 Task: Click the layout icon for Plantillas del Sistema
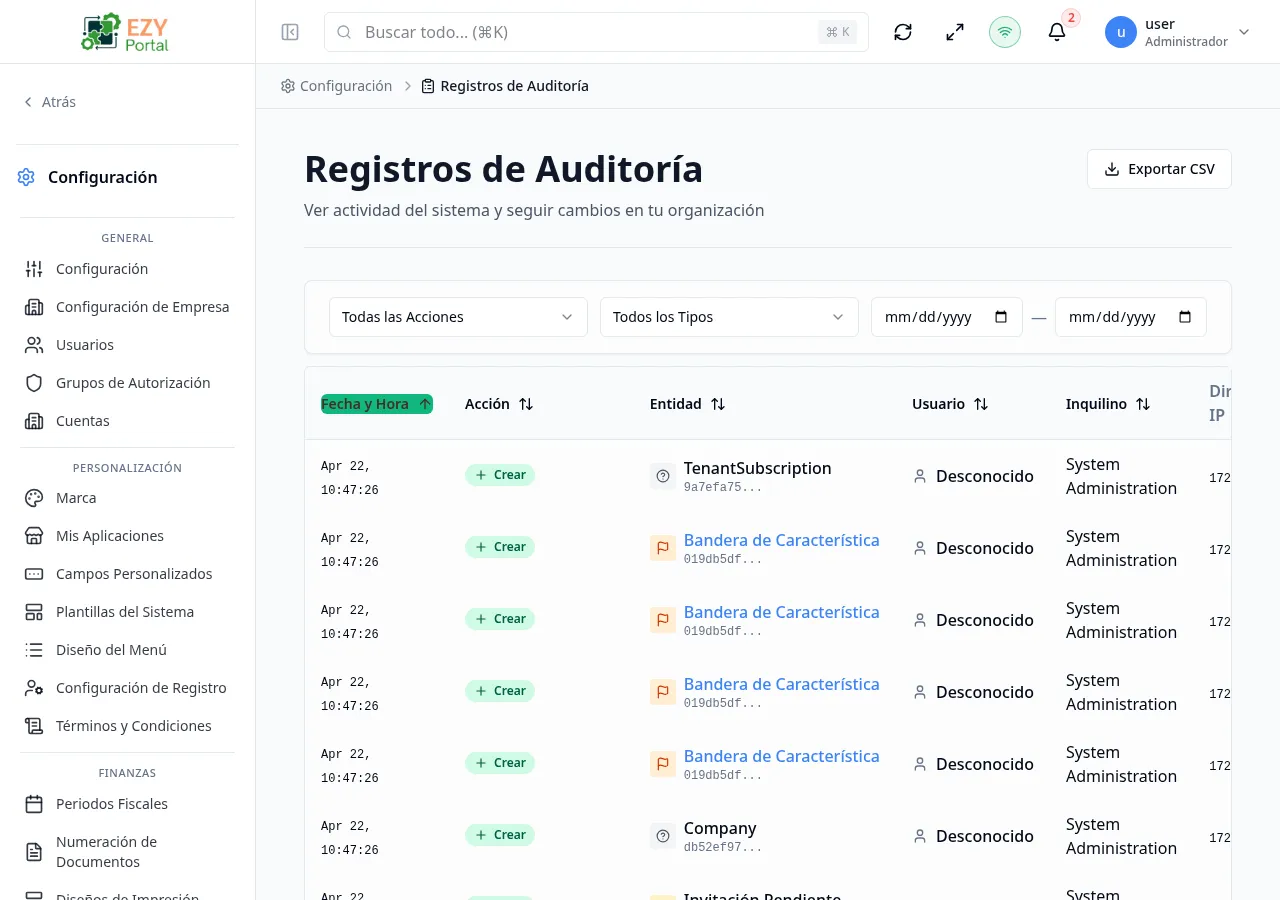[34, 612]
